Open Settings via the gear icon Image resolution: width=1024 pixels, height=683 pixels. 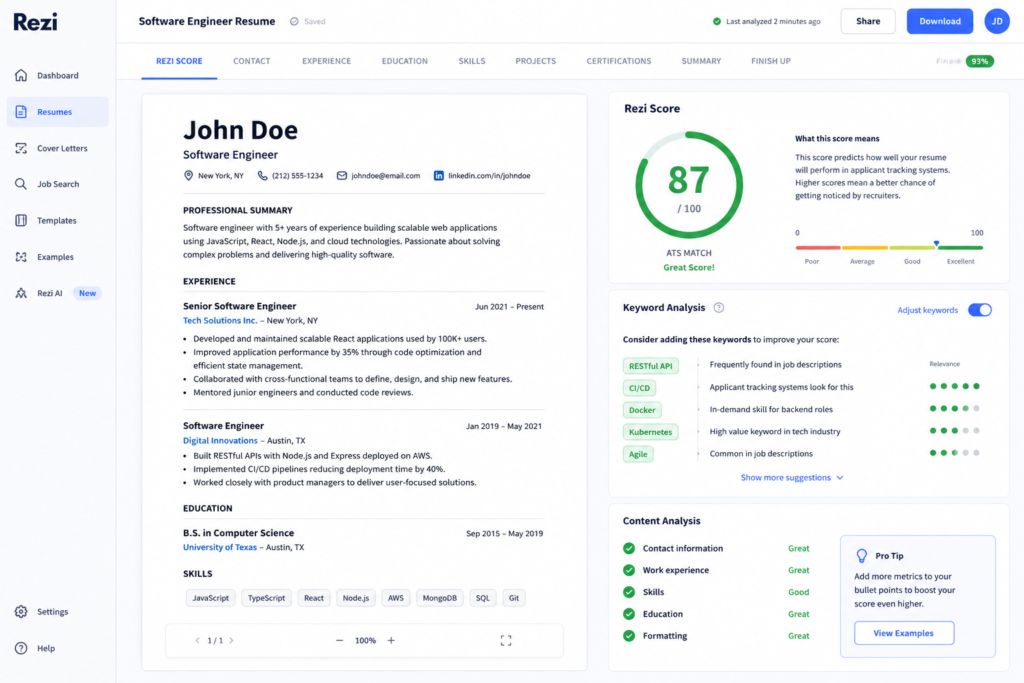pos(21,612)
